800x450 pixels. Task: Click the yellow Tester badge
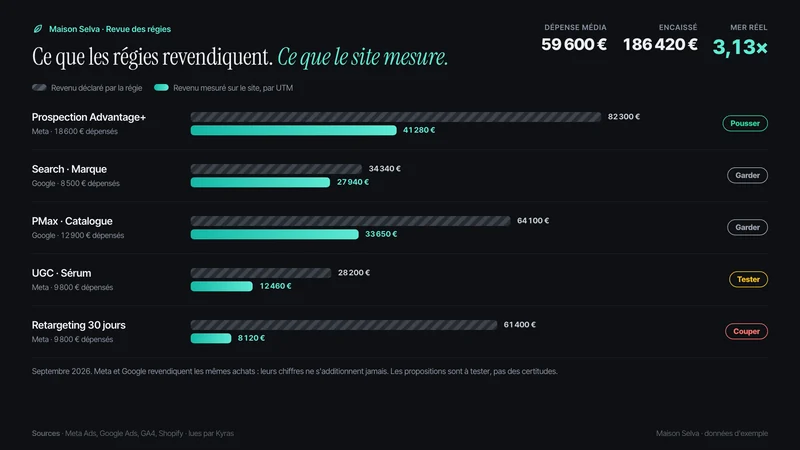click(748, 280)
